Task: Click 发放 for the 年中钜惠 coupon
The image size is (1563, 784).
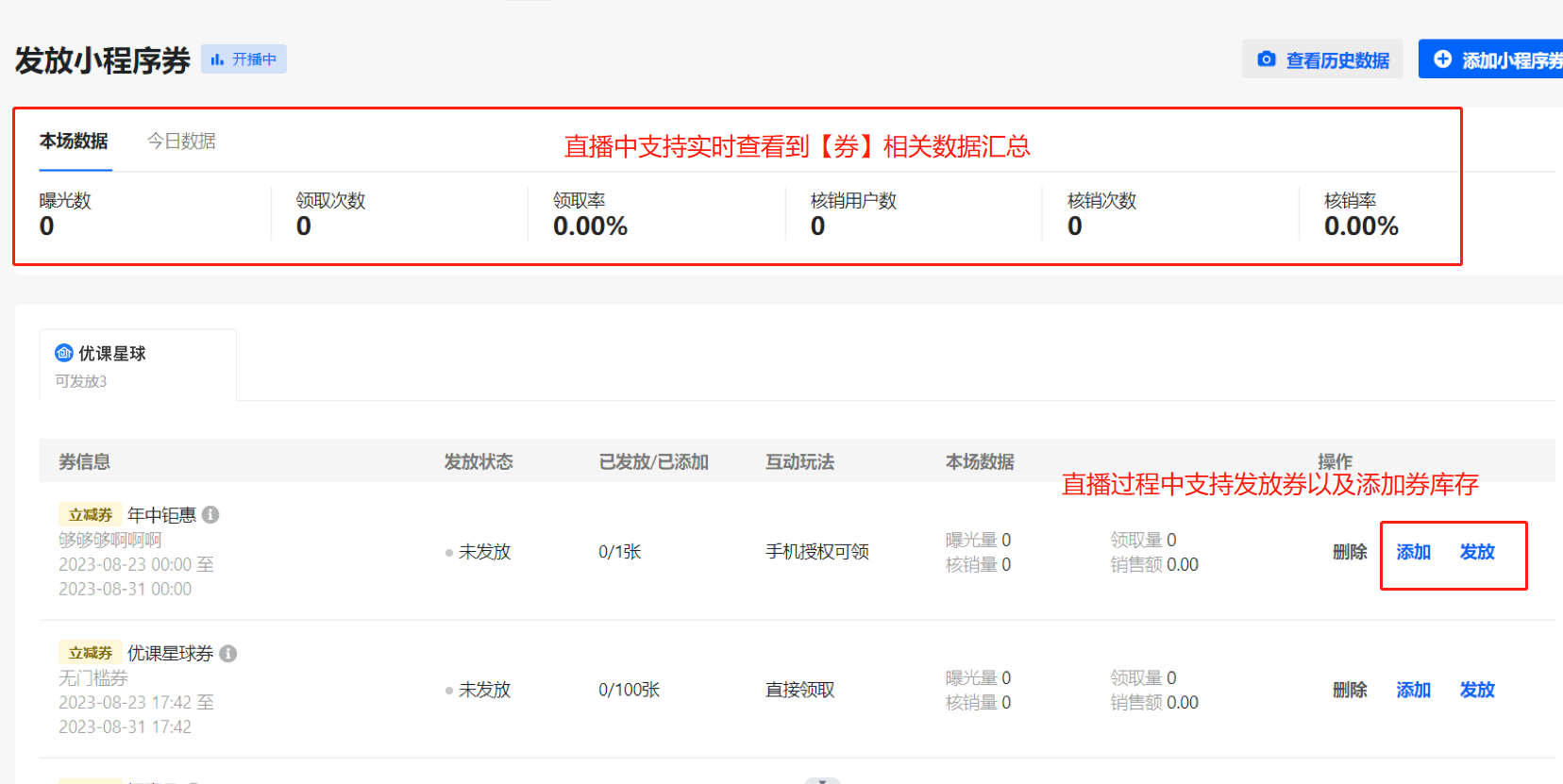Action: [x=1477, y=552]
